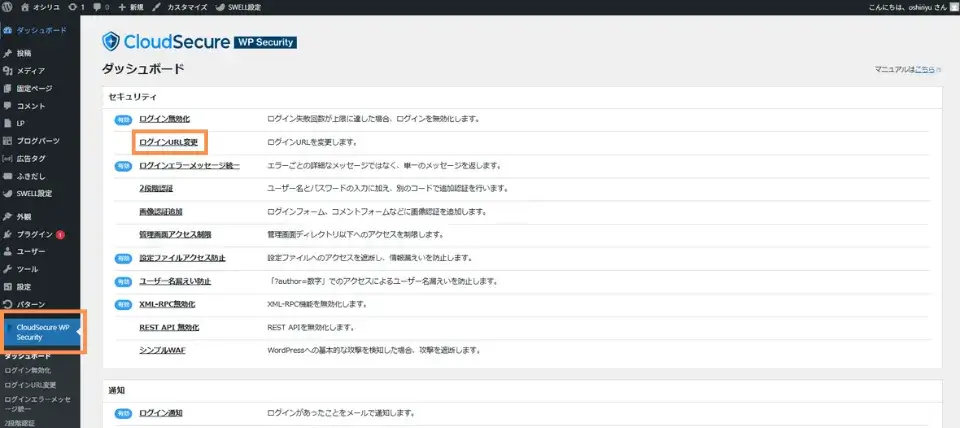Click the WordPress logo in admin bar
Screen dimensions: 960x428
[x=6, y=7]
